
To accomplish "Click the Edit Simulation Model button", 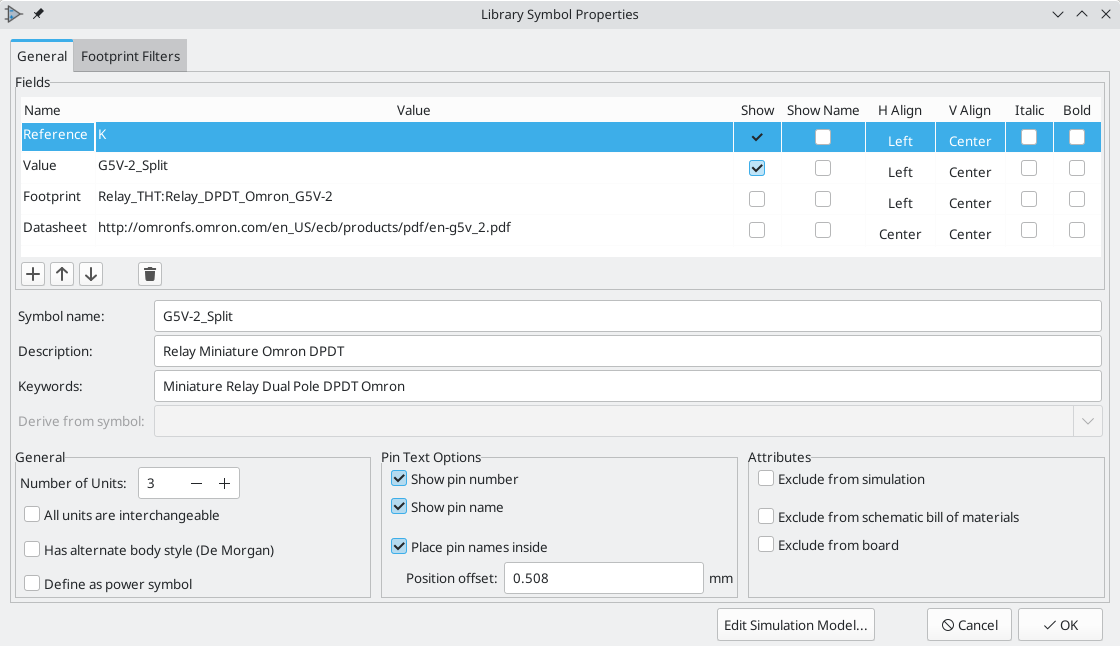I will pyautogui.click(x=796, y=625).
